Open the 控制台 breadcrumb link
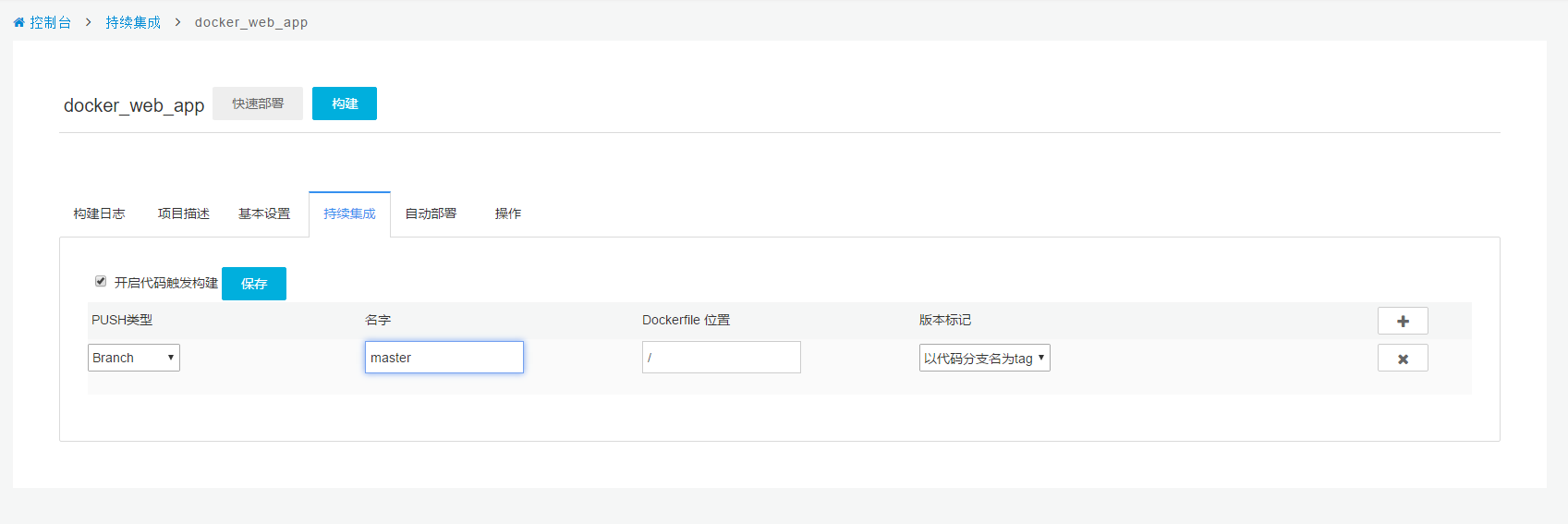The image size is (1568, 524). (50, 22)
